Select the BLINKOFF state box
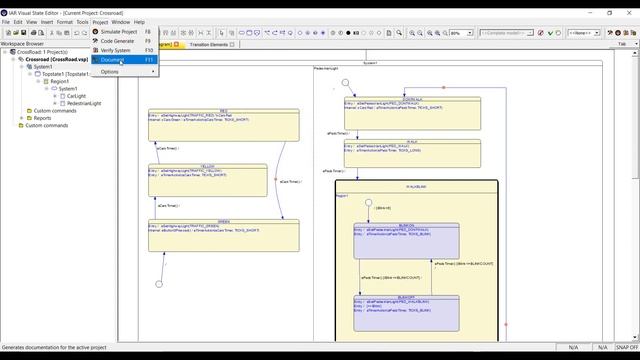Viewport: 640px width, 360px height. (406, 313)
